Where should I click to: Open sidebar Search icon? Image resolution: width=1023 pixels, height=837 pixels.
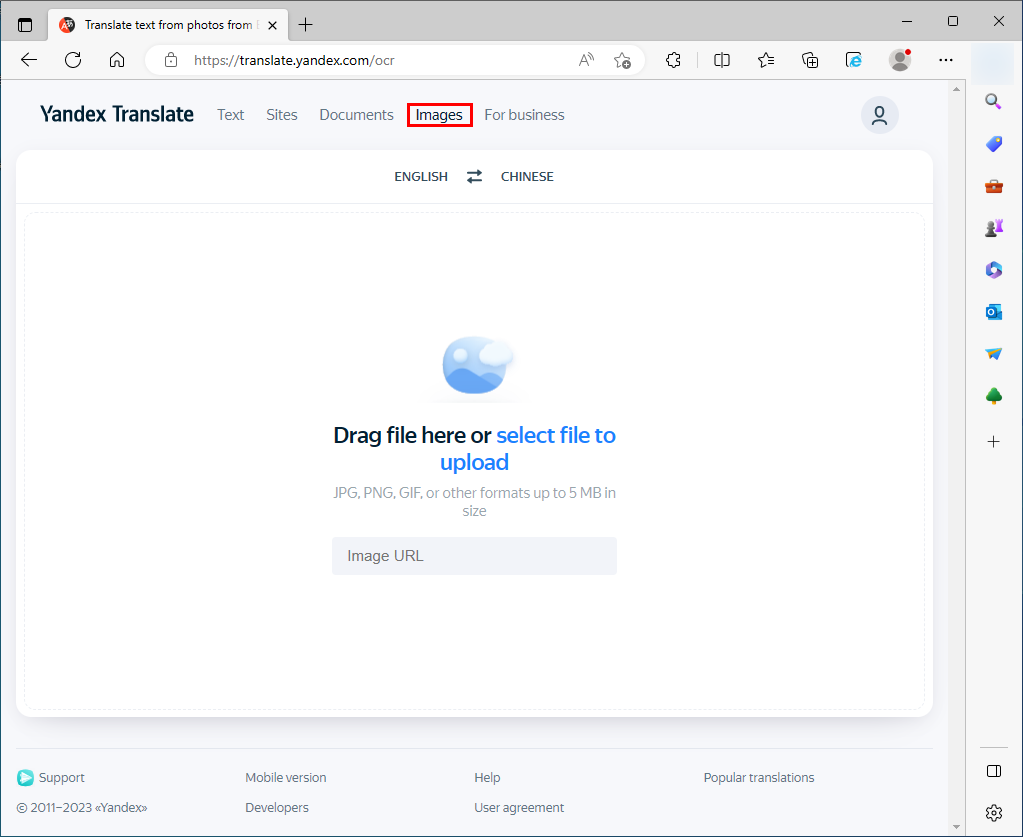point(994,101)
